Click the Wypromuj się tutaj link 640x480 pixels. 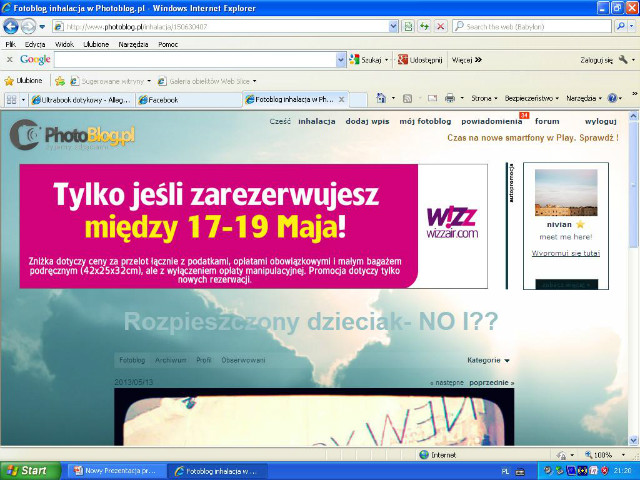point(566,253)
